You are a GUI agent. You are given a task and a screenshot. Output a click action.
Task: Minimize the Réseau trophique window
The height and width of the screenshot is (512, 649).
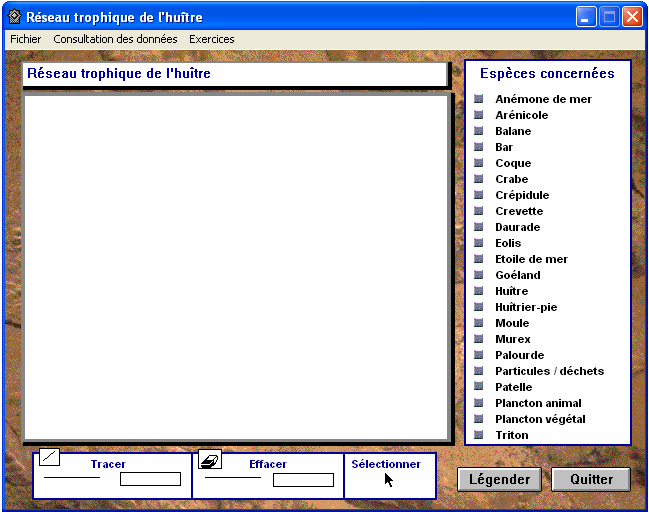click(586, 17)
